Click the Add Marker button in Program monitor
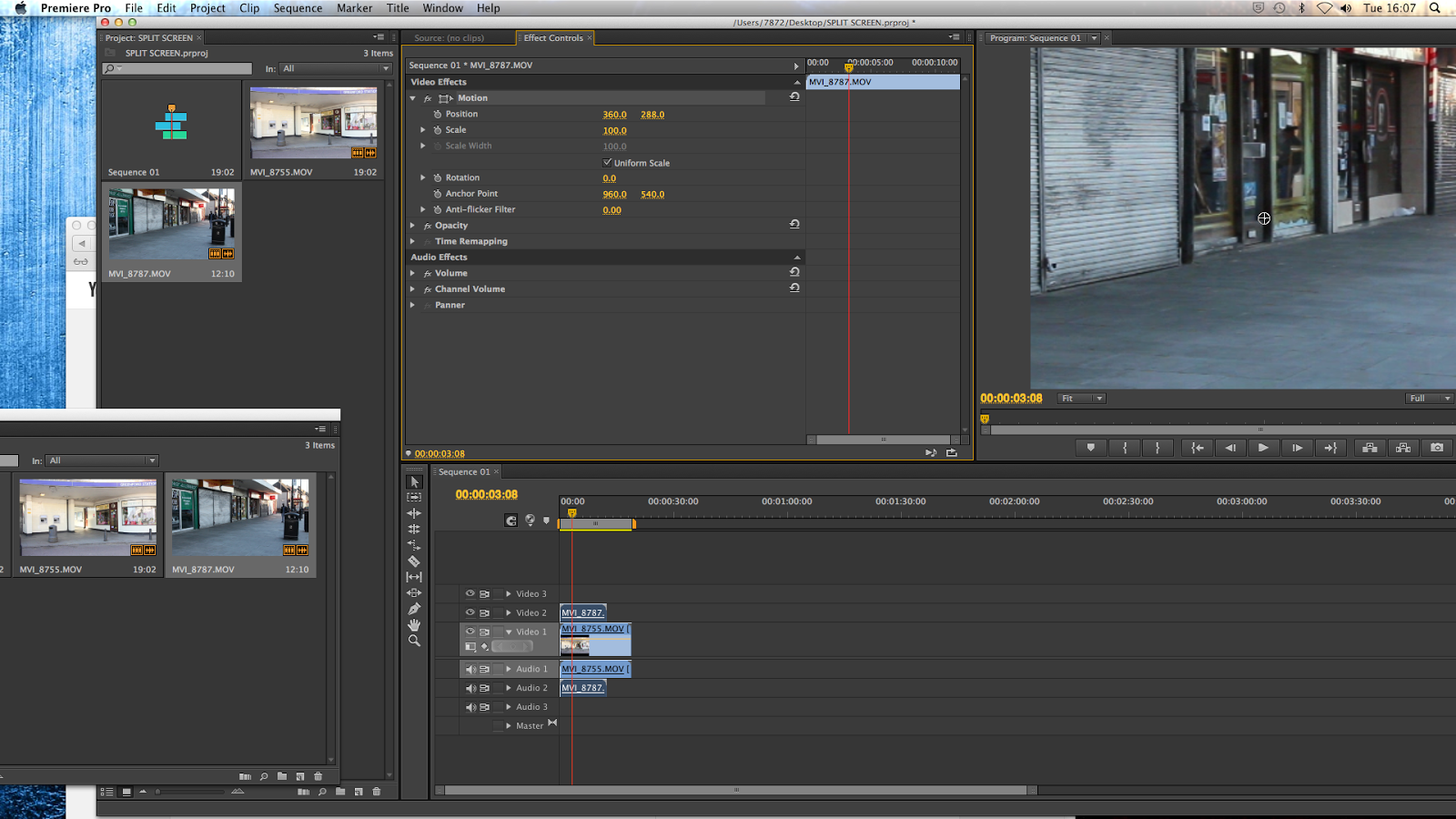 pyautogui.click(x=1090, y=448)
